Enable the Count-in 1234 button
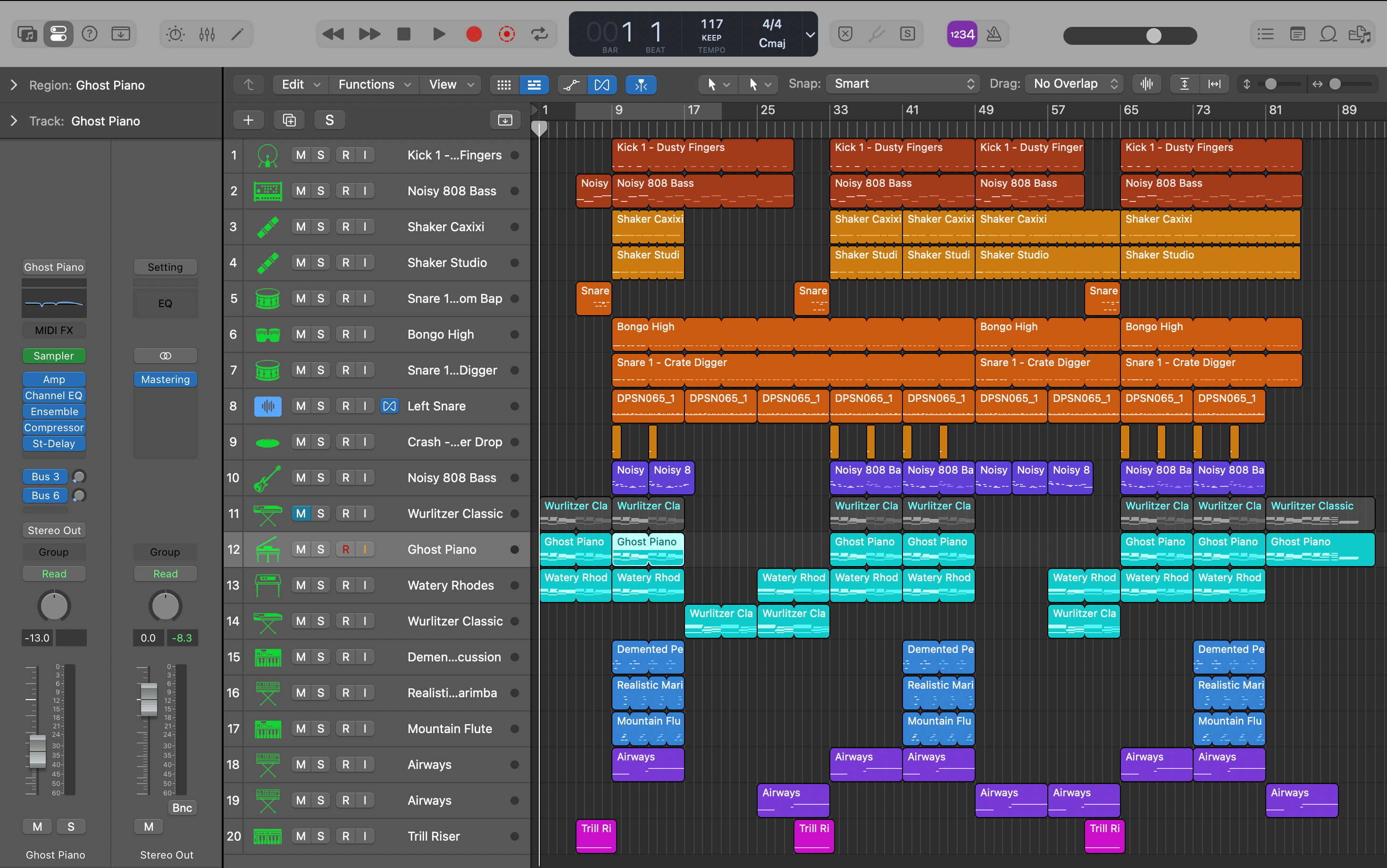 961,34
